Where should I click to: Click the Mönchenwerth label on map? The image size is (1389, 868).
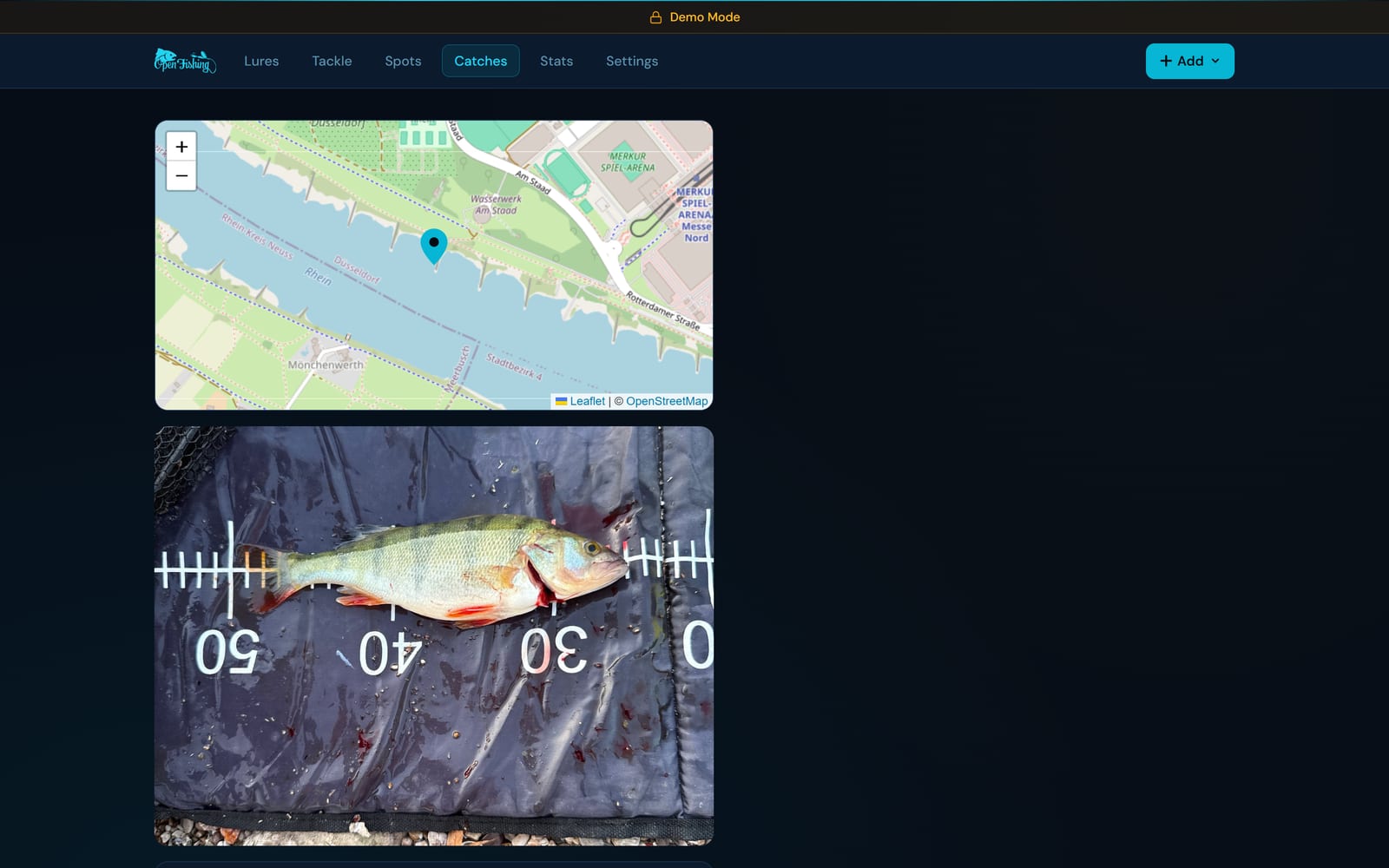[326, 365]
